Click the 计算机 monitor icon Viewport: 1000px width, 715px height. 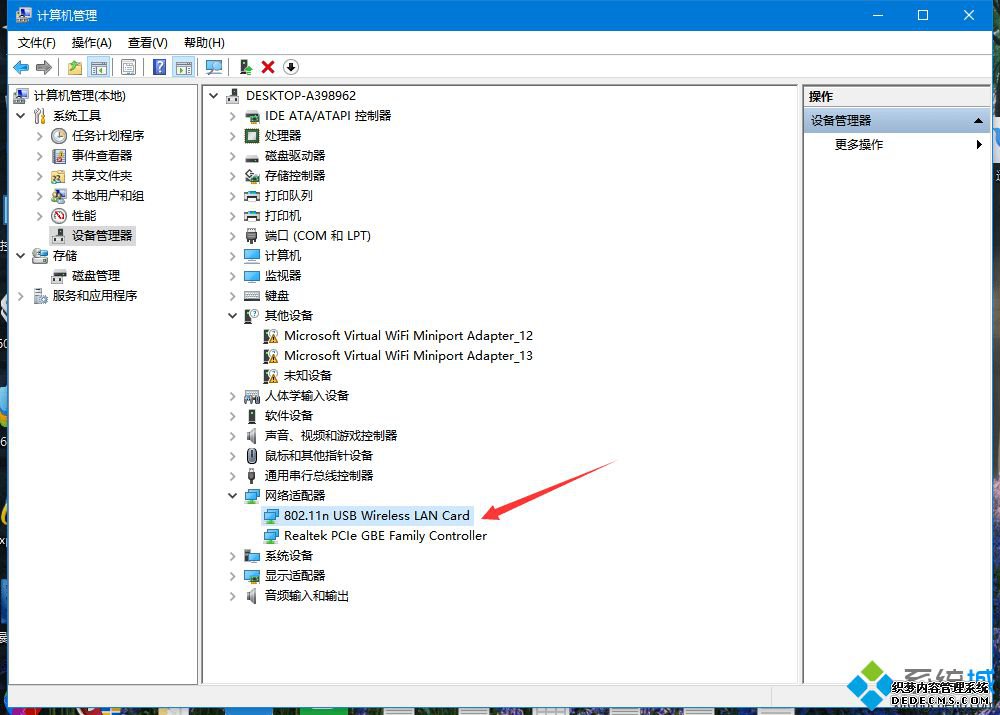(253, 256)
